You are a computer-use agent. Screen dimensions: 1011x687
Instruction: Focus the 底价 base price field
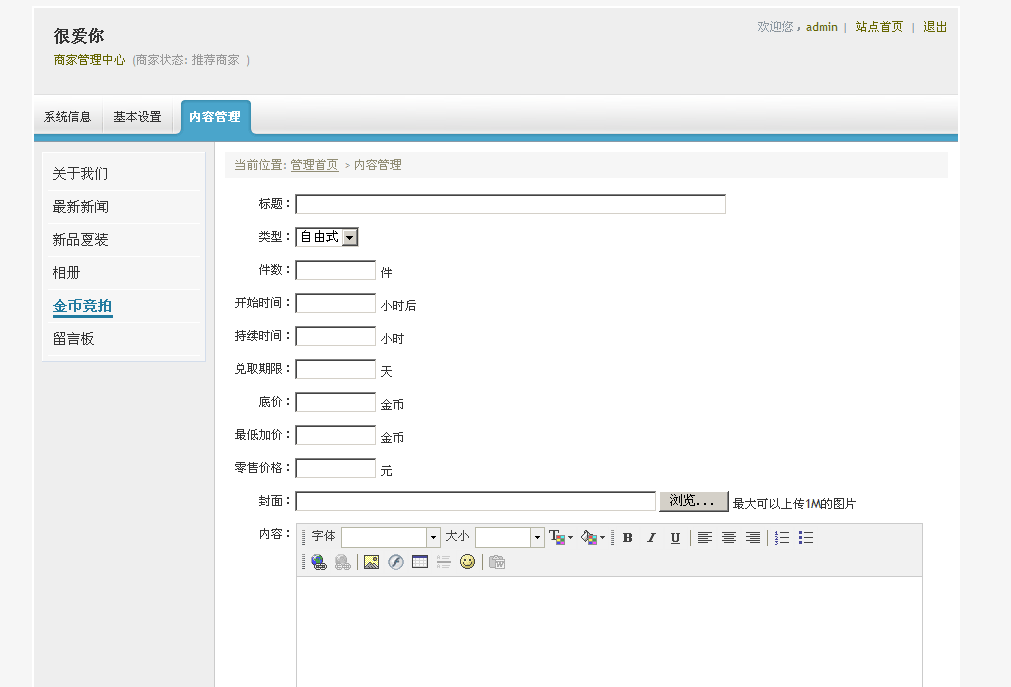335,402
